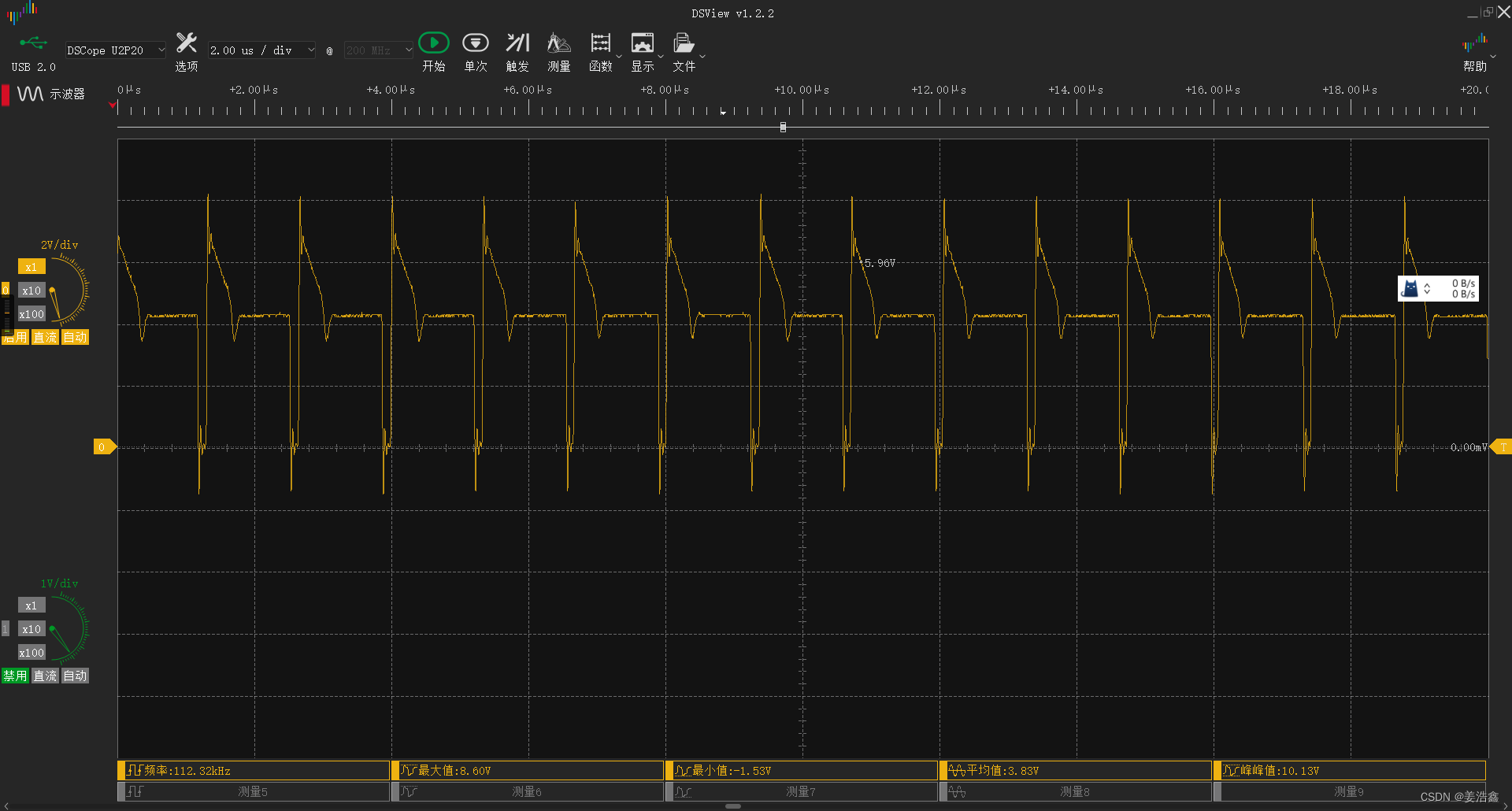
Task: Toggle channel 0 直流 DC coupling
Action: tap(45, 337)
